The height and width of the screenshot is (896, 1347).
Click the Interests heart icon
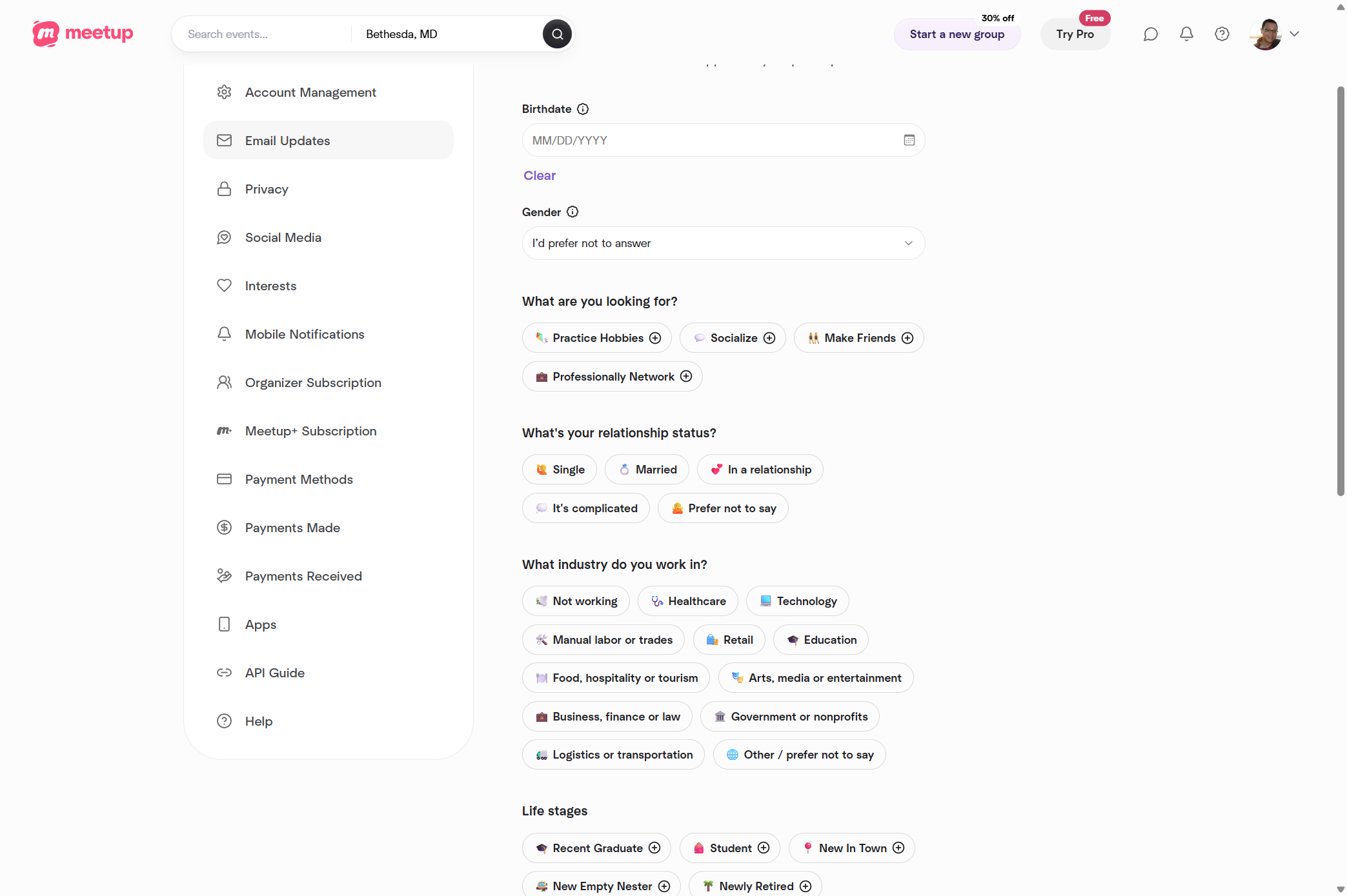point(224,286)
